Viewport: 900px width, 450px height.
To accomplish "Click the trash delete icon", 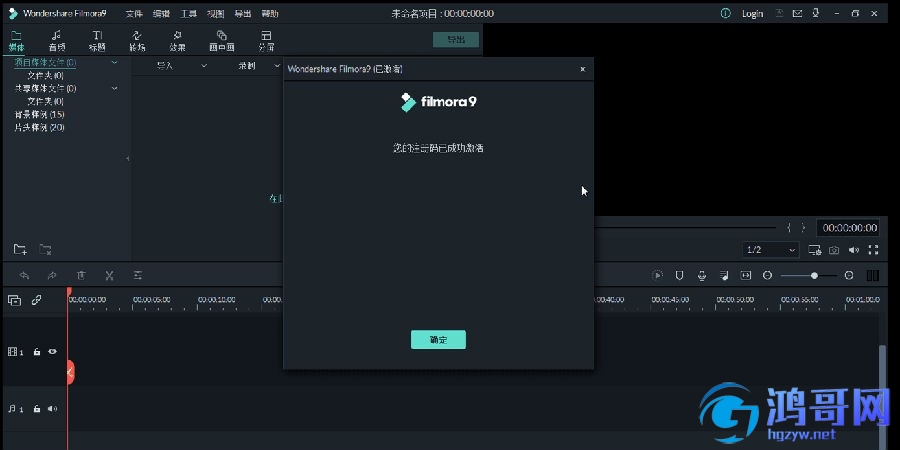I will pyautogui.click(x=81, y=276).
